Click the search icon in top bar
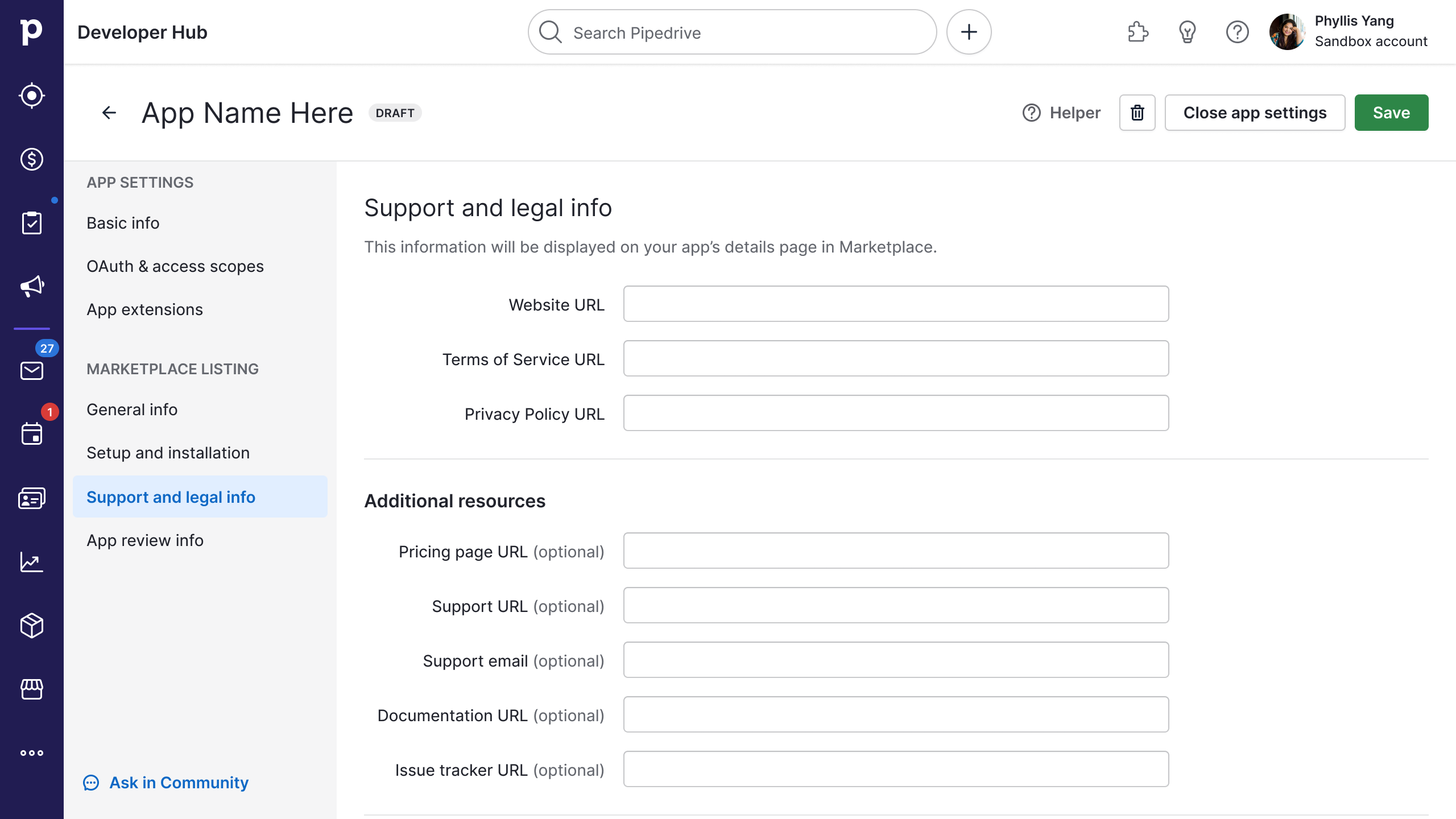The width and height of the screenshot is (1456, 819). [x=552, y=32]
